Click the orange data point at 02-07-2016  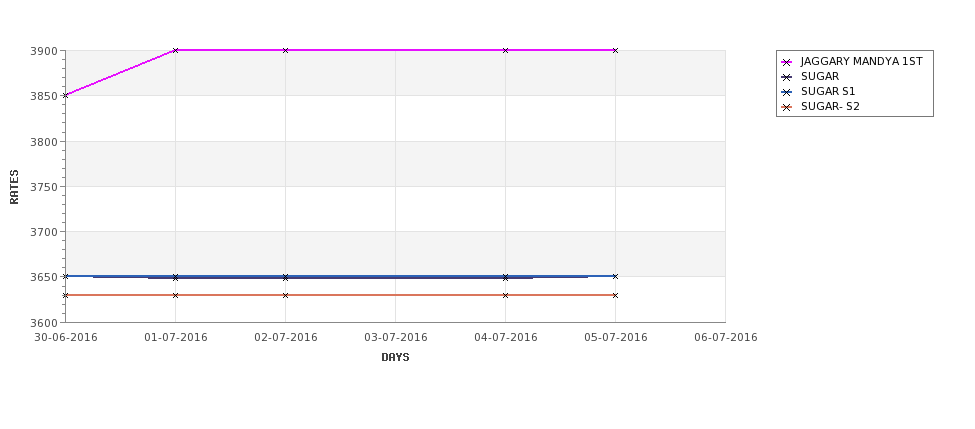coord(285,295)
